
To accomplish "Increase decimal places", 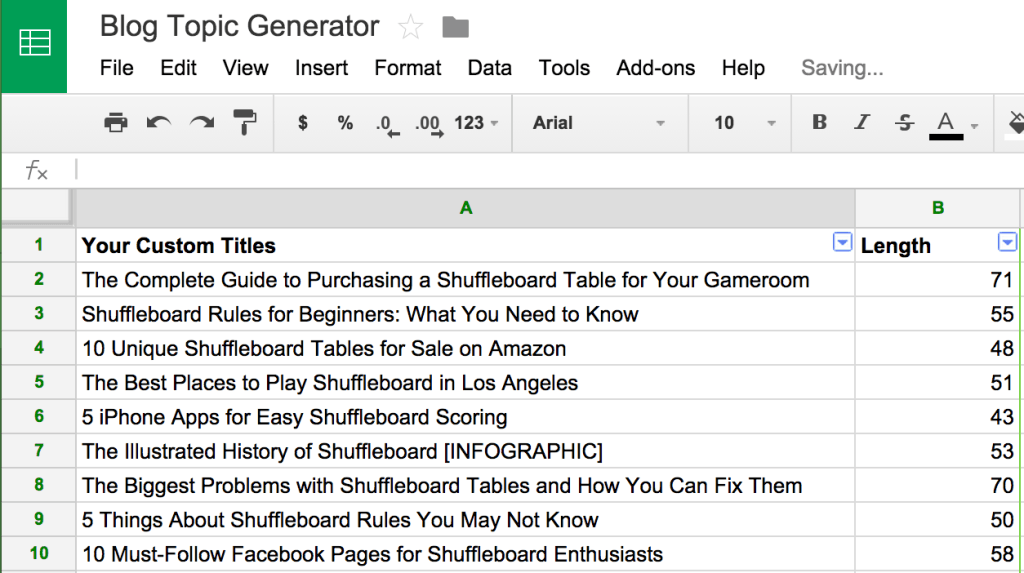I will tap(429, 124).
